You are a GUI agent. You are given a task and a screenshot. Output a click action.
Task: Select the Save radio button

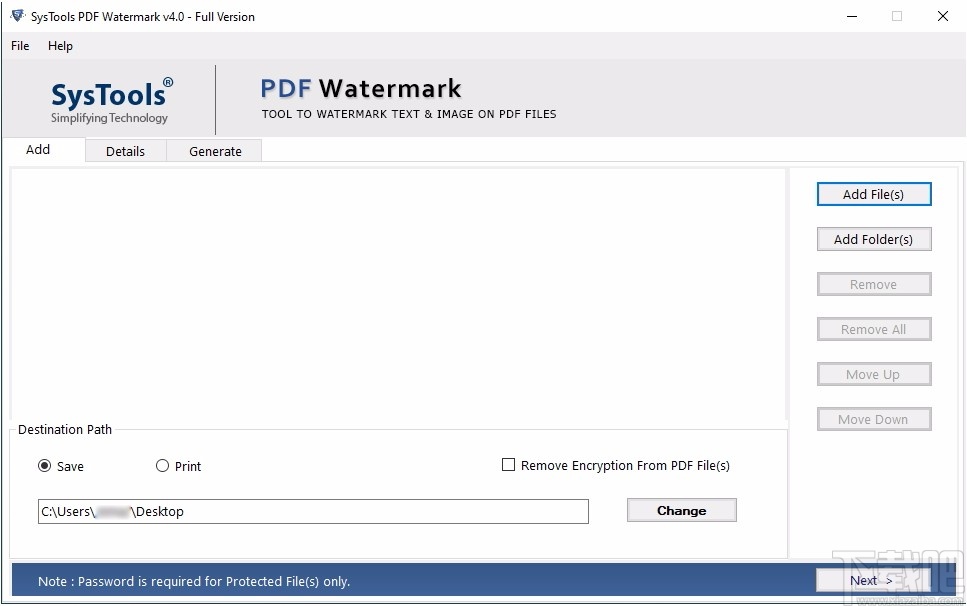pyautogui.click(x=44, y=466)
